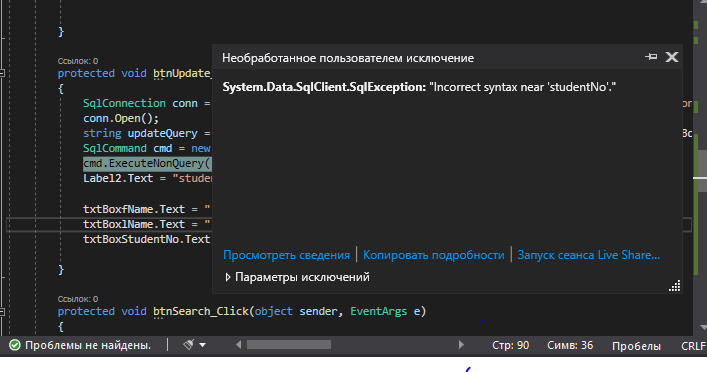Screen dimensions: 707x372
Task: Click the Пробелы indentation indicator
Action: pyautogui.click(x=636, y=346)
